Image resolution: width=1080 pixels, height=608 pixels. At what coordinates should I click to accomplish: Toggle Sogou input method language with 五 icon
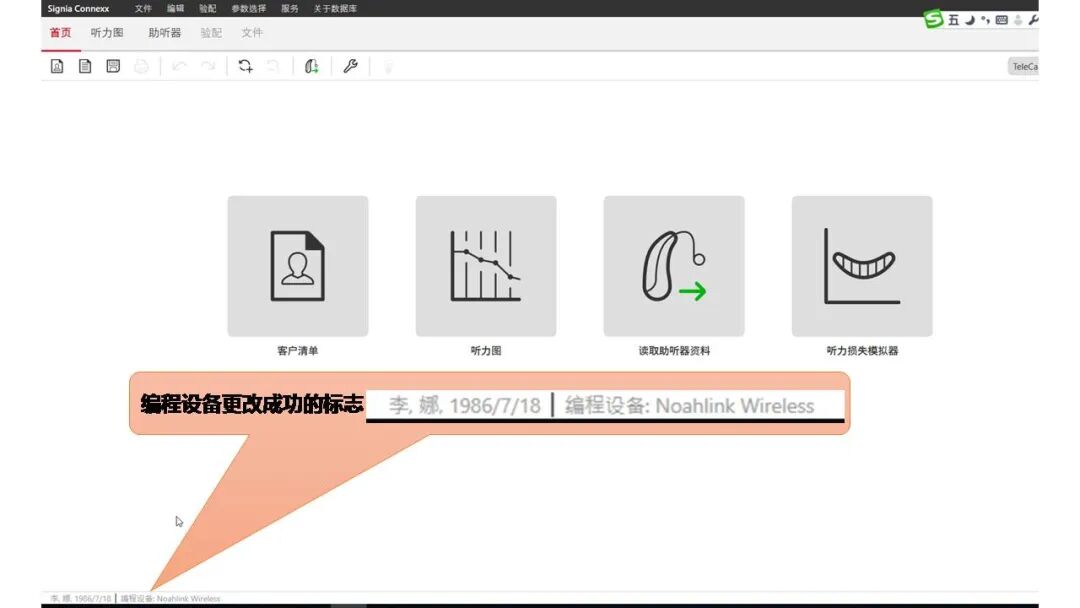[x=955, y=19]
